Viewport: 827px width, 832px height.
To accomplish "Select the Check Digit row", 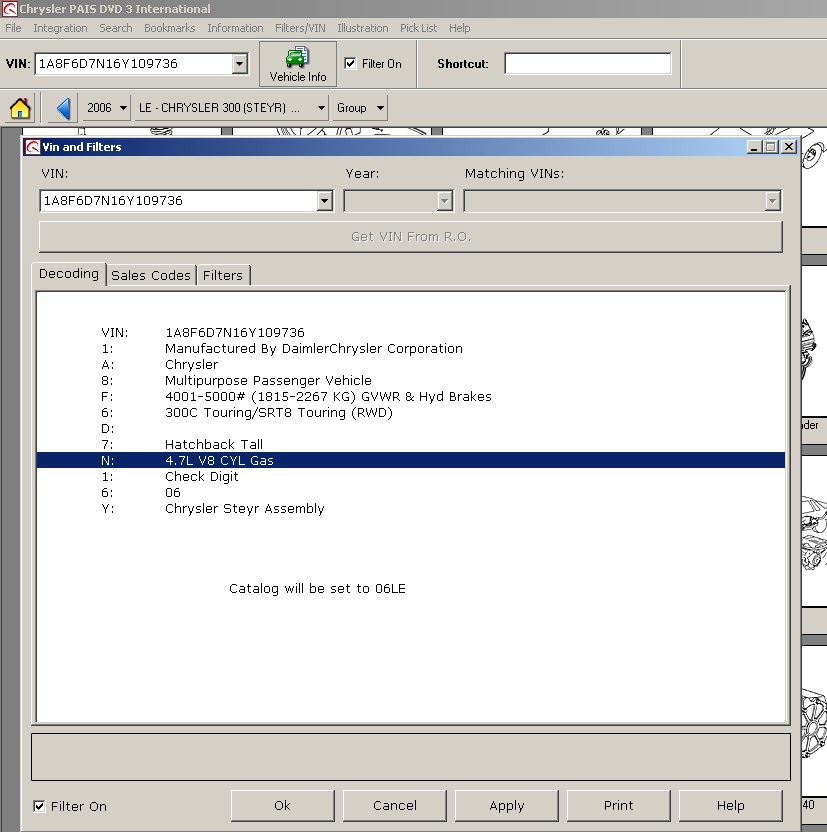I will (411, 476).
